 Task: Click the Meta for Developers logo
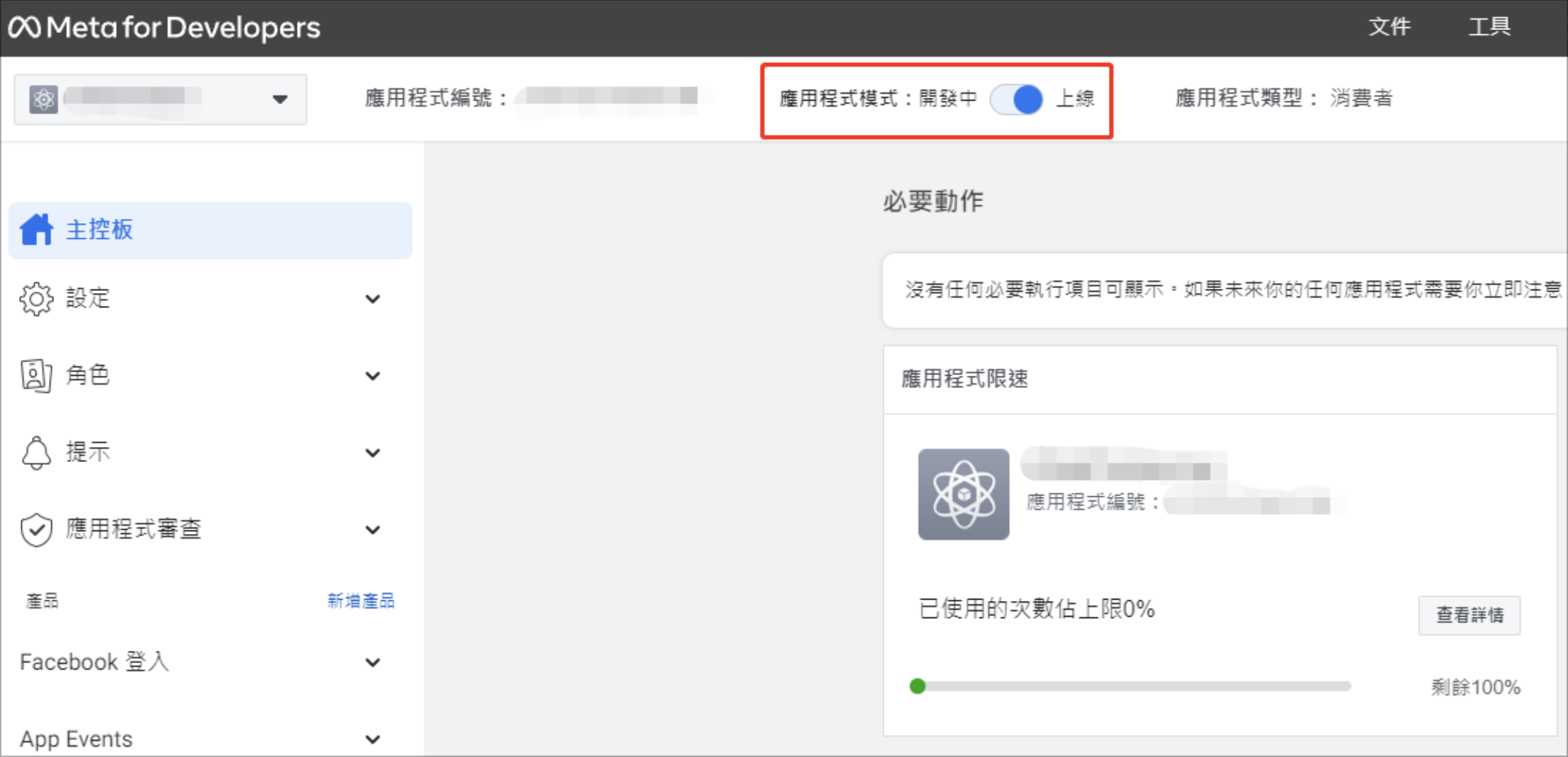tap(164, 27)
